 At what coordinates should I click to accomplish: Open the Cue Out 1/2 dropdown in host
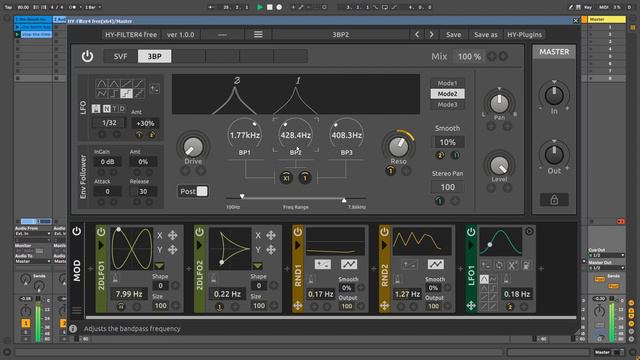pos(607,255)
